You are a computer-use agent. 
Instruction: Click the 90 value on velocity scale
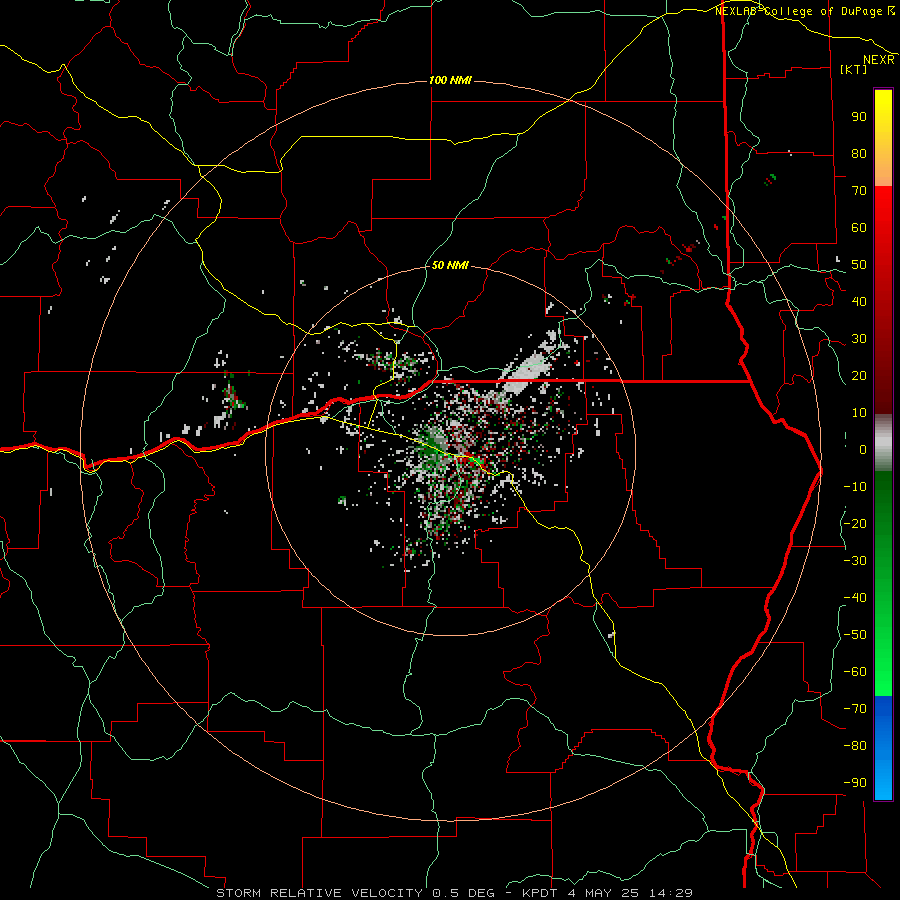click(x=859, y=117)
